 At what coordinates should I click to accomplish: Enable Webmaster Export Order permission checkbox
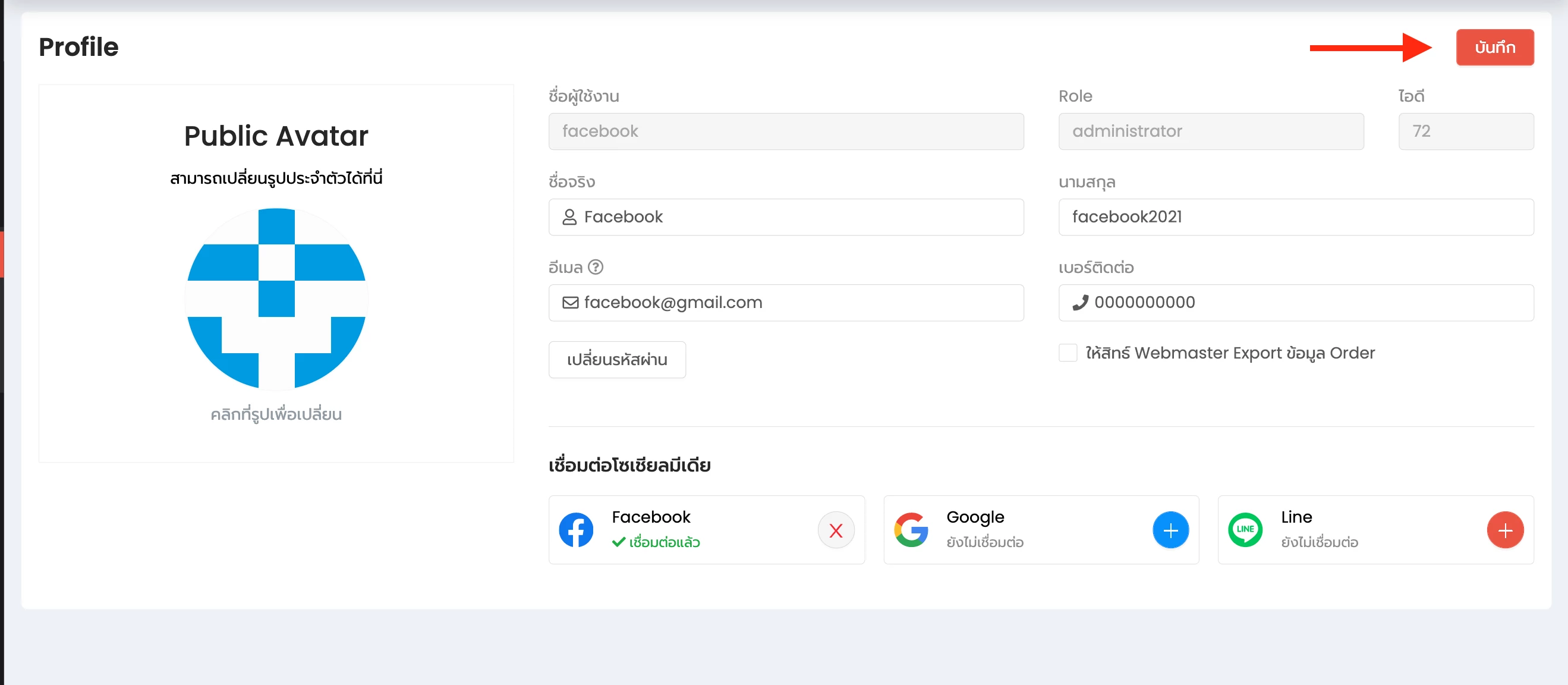point(1068,353)
